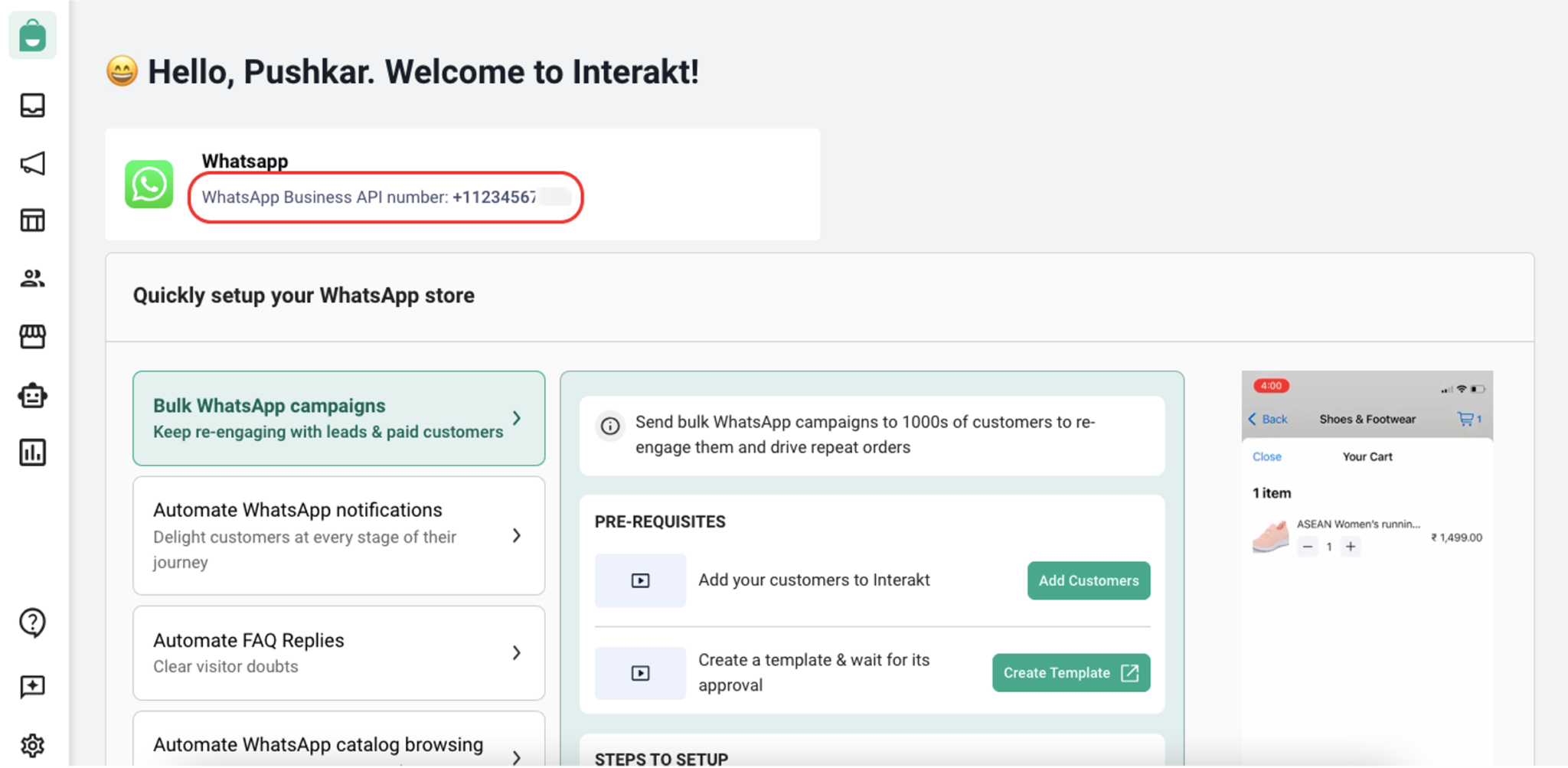Select the Bulk WhatsApp campaigns card
Screen dimensions: 1568x768
[x=338, y=418]
